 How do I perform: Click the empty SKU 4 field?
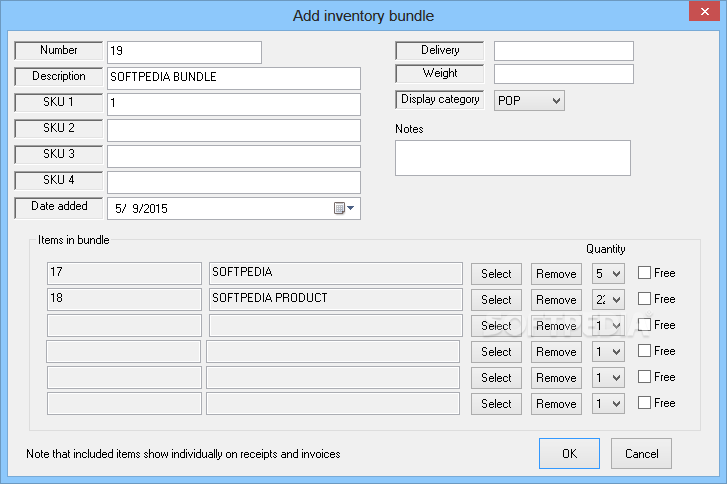click(x=234, y=182)
